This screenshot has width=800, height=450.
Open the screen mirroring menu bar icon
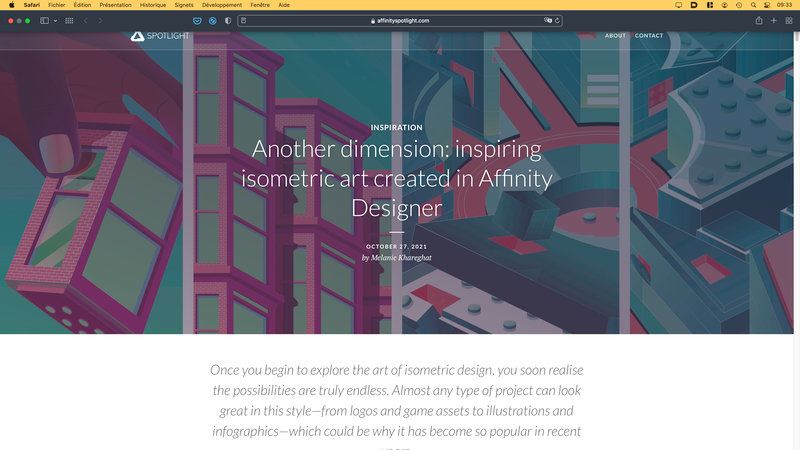pos(679,5)
